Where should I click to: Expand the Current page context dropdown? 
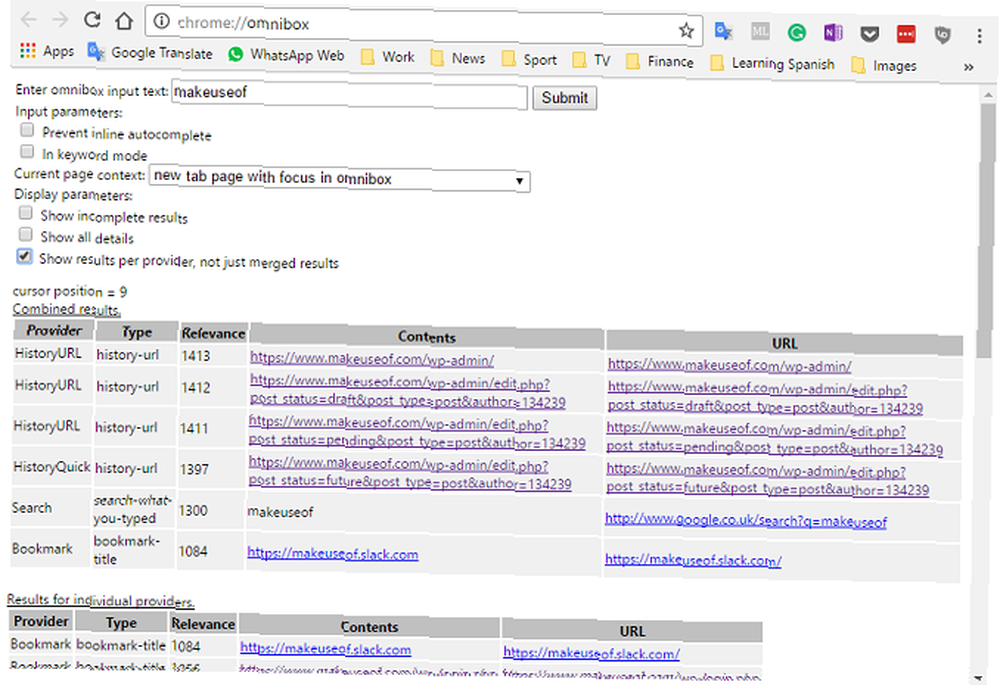pyautogui.click(x=339, y=179)
